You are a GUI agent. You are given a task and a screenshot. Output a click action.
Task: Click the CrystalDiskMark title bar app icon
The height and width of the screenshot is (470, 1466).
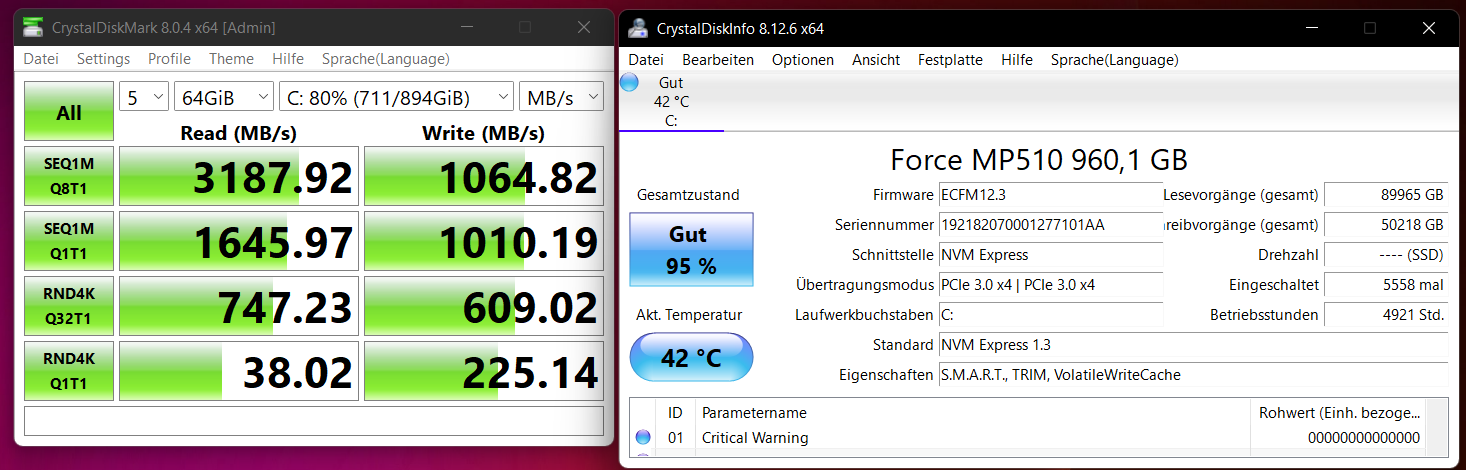(35, 27)
